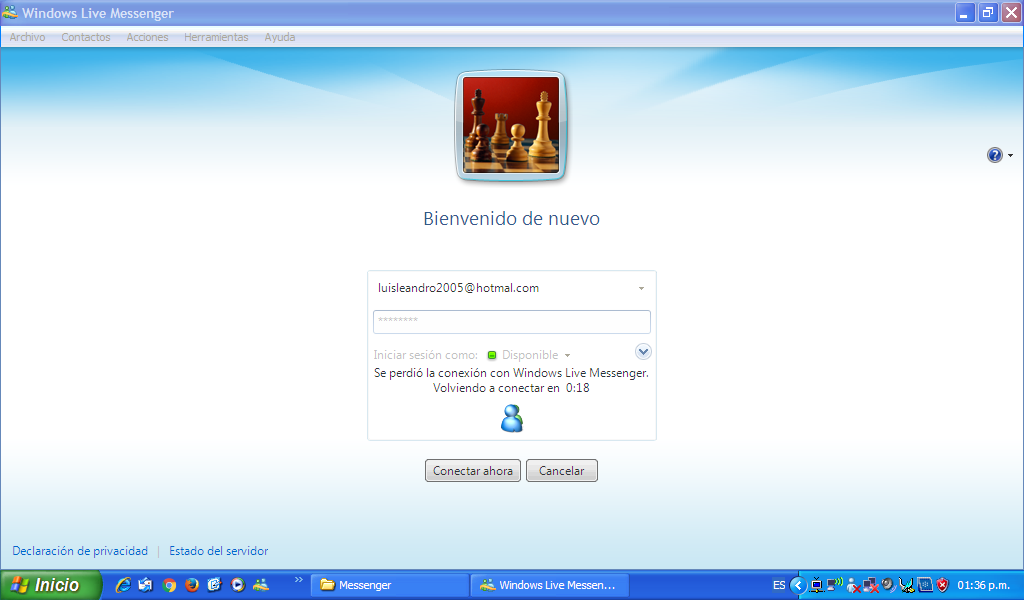Click the ES language indicator
The width and height of the screenshot is (1024, 600).
pos(779,586)
